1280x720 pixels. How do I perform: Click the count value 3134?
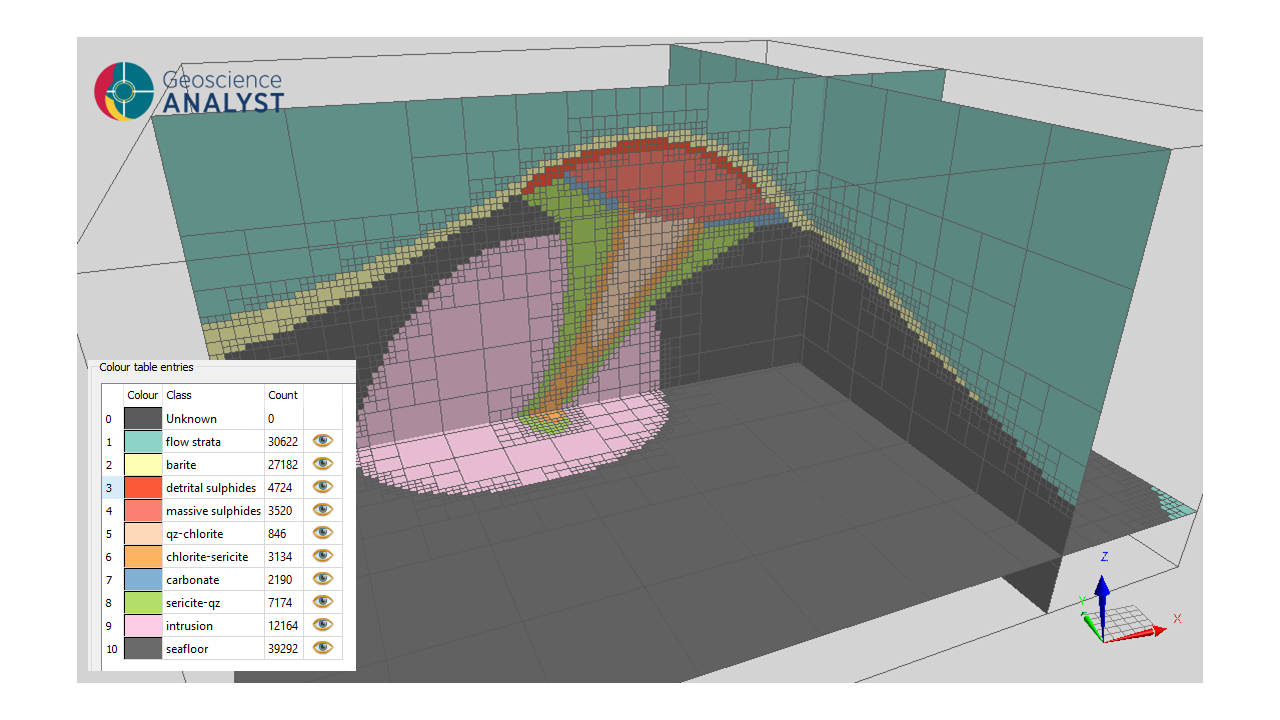click(281, 557)
